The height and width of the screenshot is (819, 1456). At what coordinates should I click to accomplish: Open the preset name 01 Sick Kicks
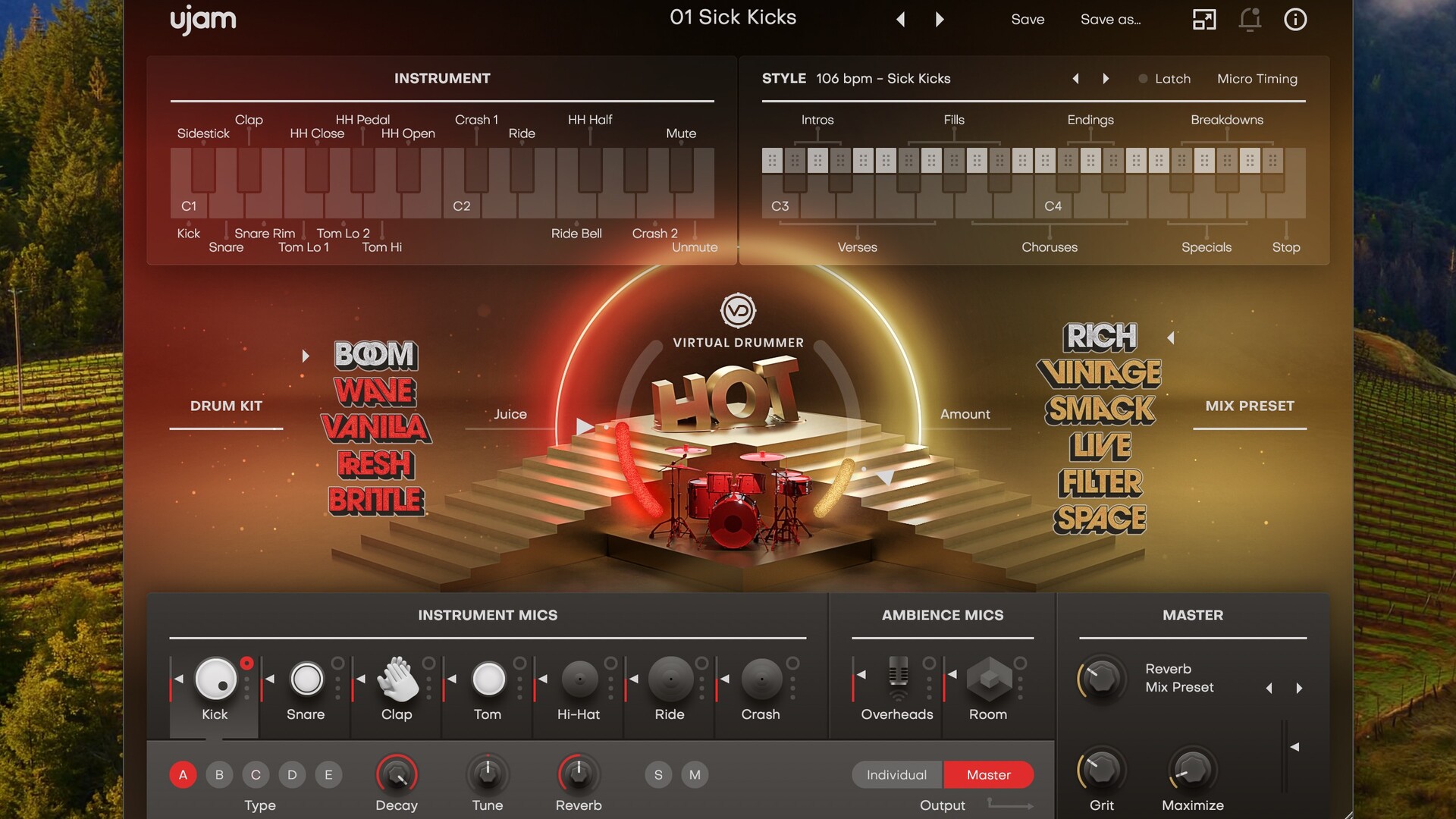pos(733,17)
